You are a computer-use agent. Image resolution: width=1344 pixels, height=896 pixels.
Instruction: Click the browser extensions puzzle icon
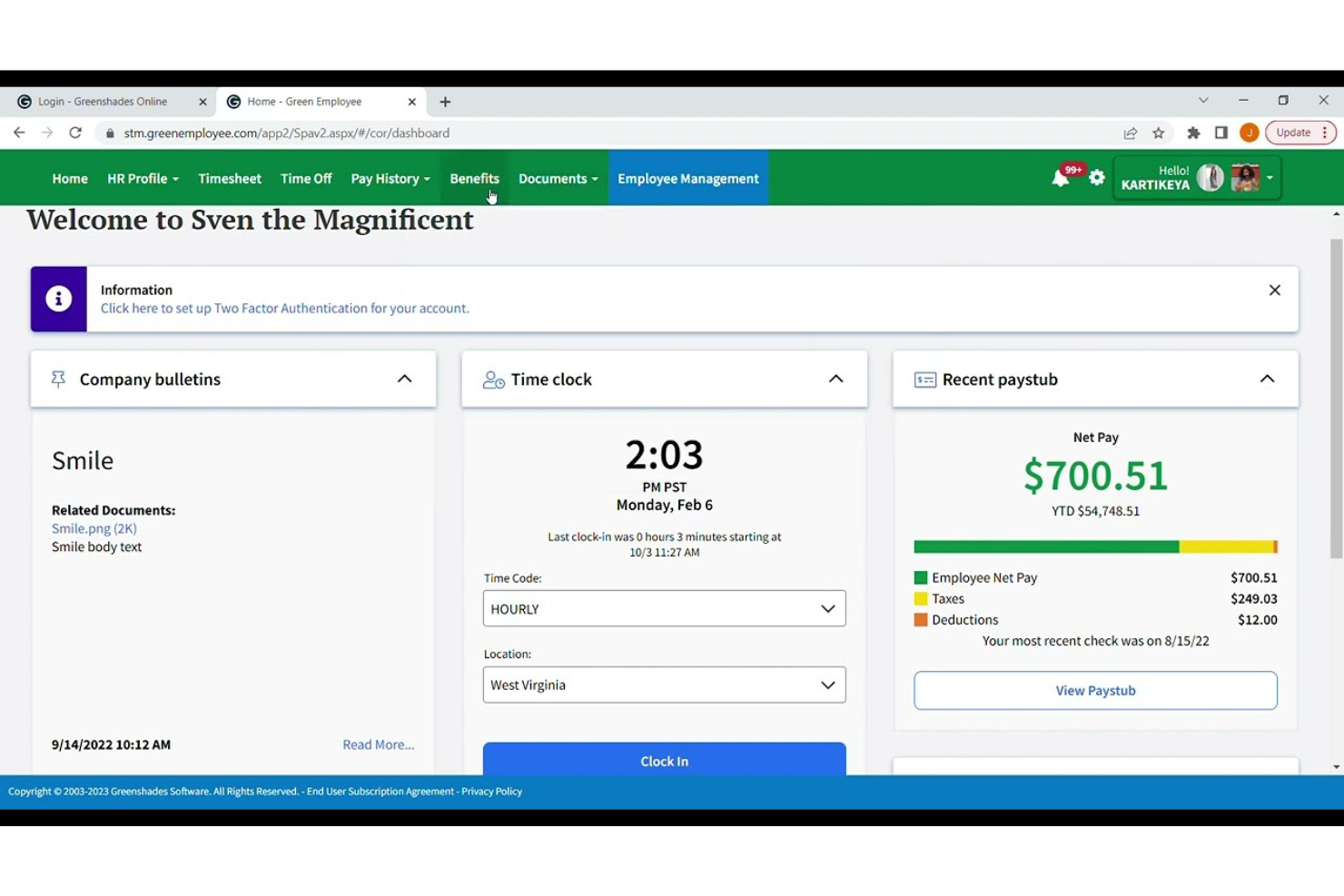point(1193,133)
